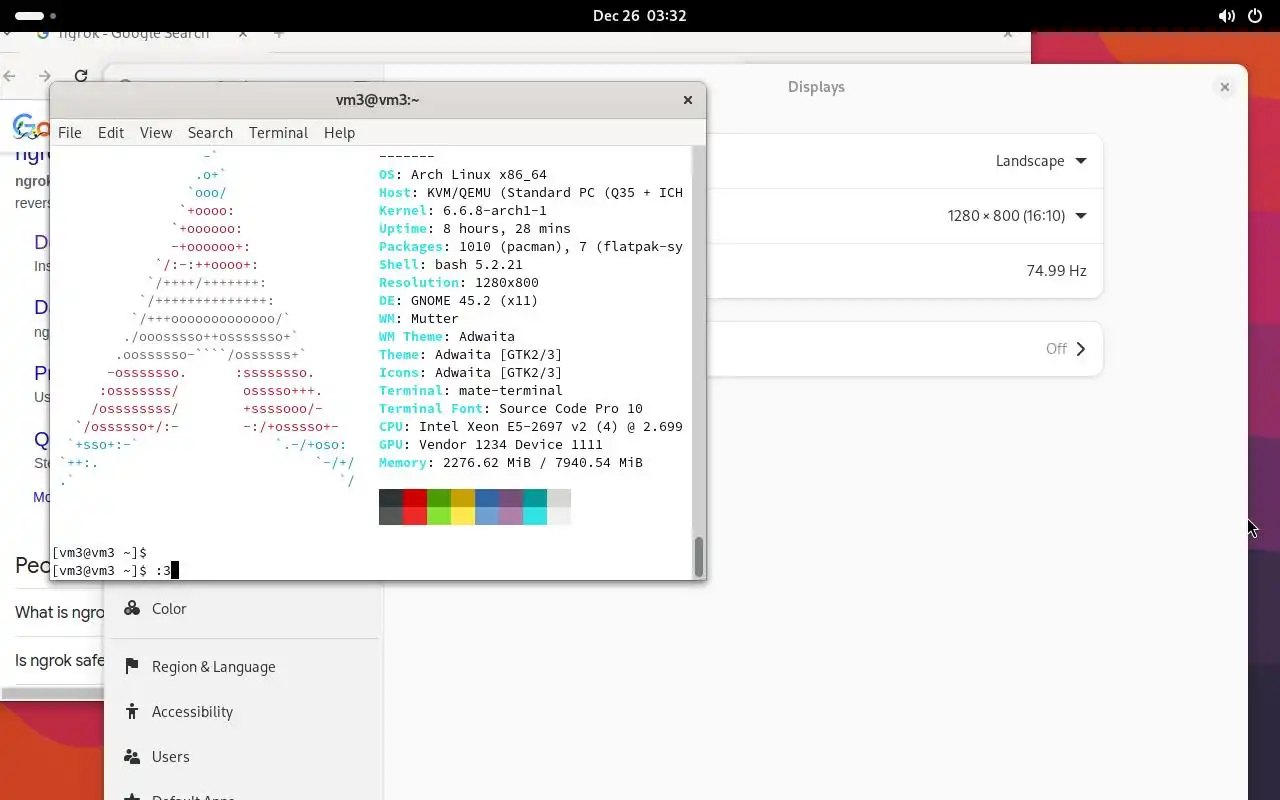Click the 'WM Theme: Adwaita' line
The image size is (1280, 800).
pyautogui.click(x=447, y=336)
